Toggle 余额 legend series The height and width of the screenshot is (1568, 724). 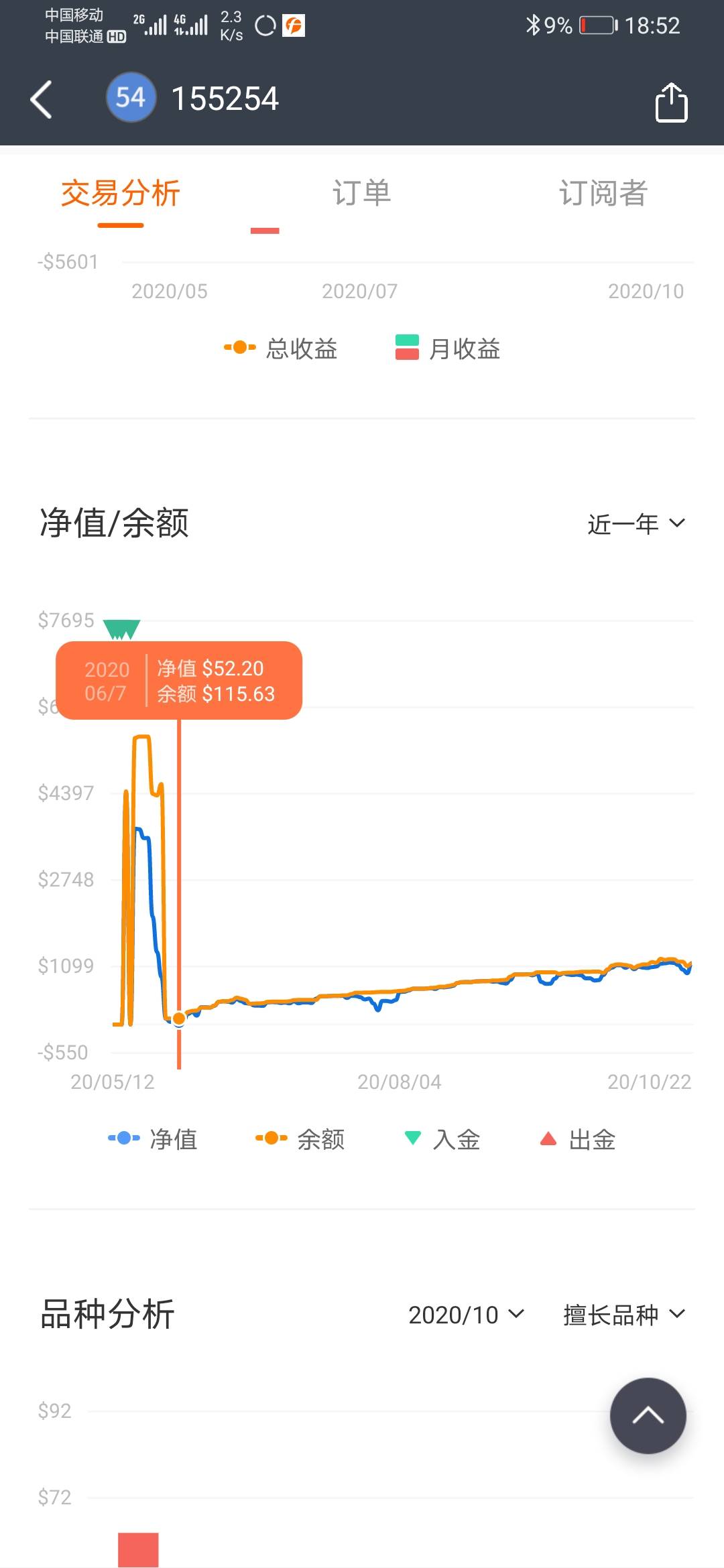click(x=300, y=1138)
